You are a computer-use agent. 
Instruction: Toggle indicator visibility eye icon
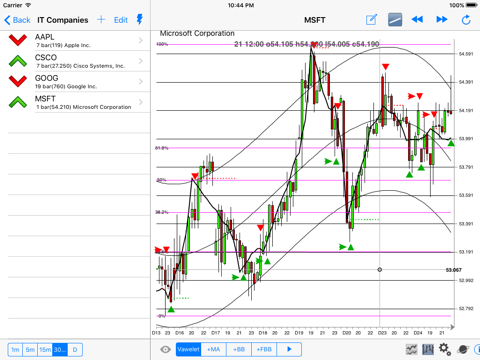pos(165,349)
